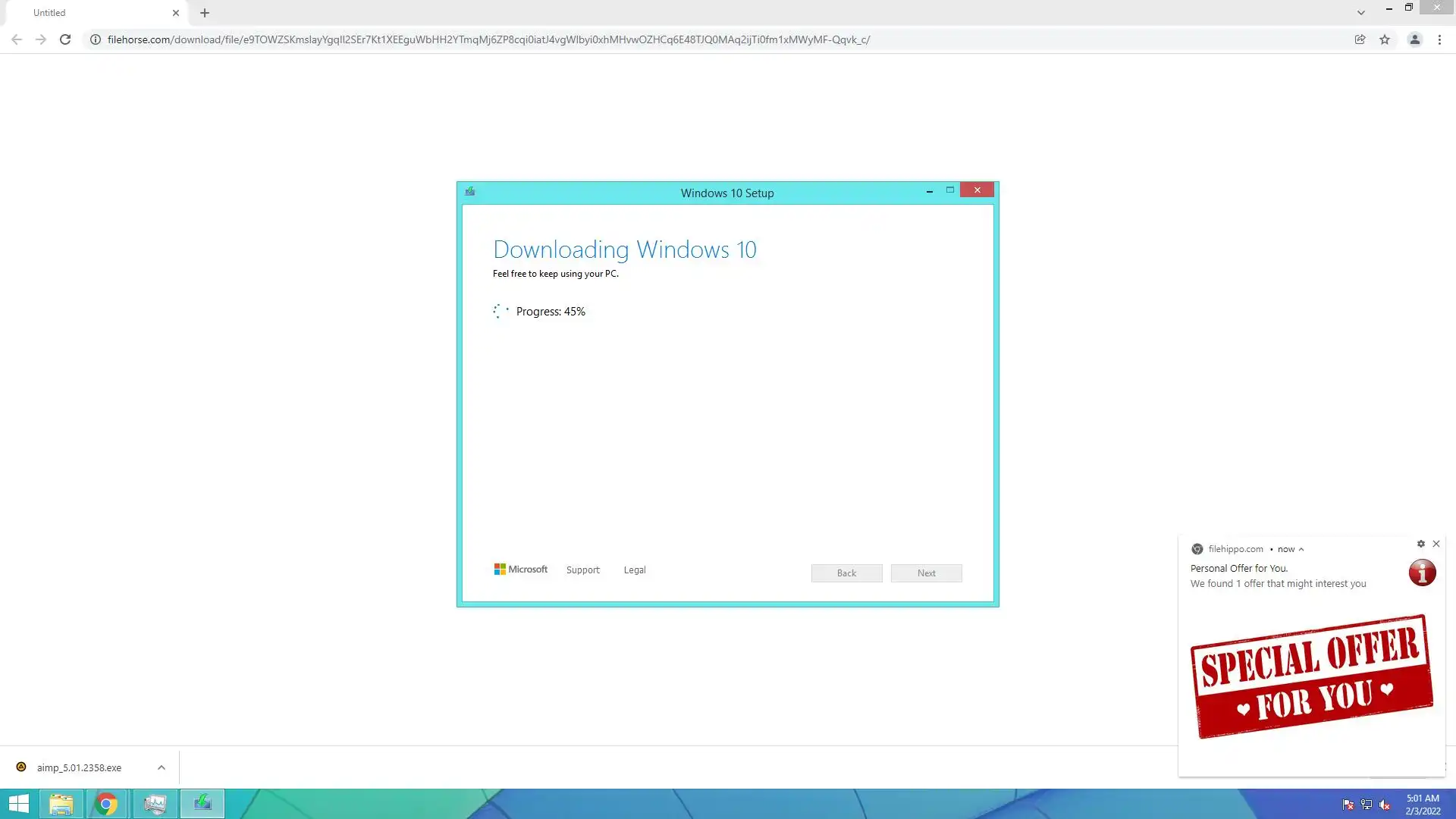Viewport: 1456px width, 819px height.
Task: Open the Chrome three-dot menu
Action: [x=1439, y=39]
